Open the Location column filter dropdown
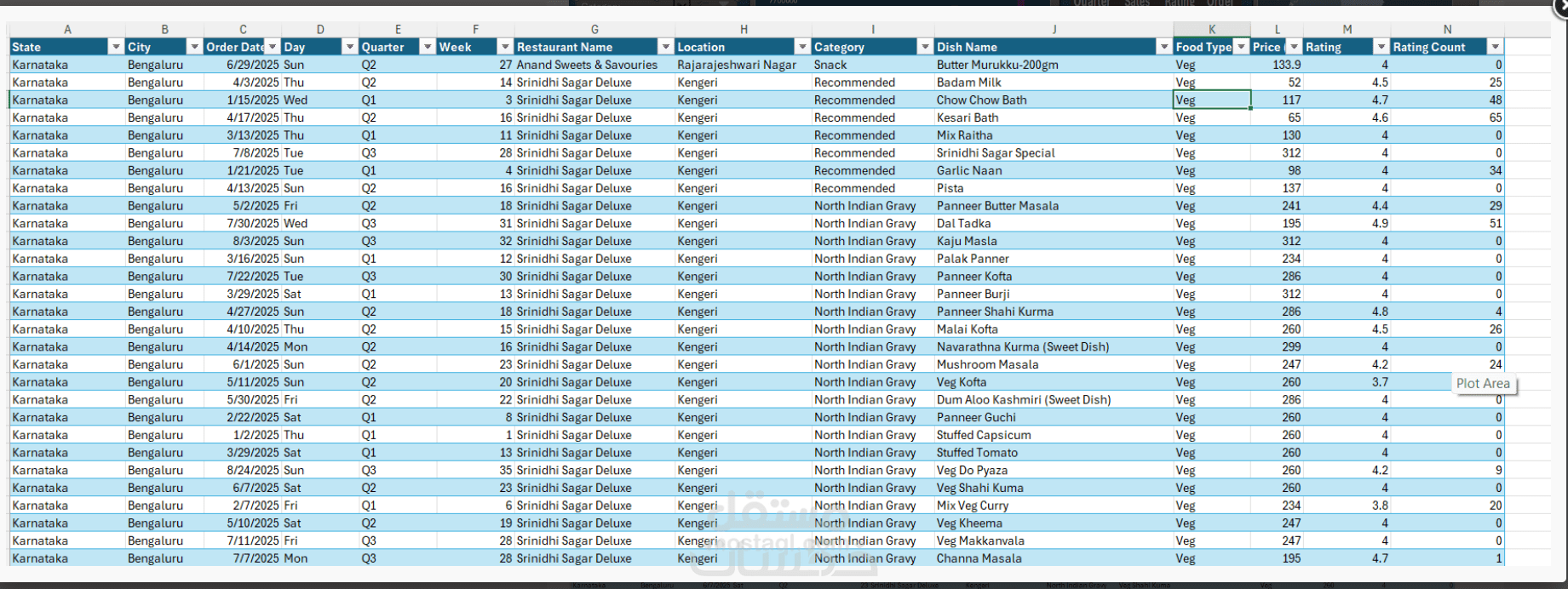This screenshot has width=1568, height=589. 802,47
